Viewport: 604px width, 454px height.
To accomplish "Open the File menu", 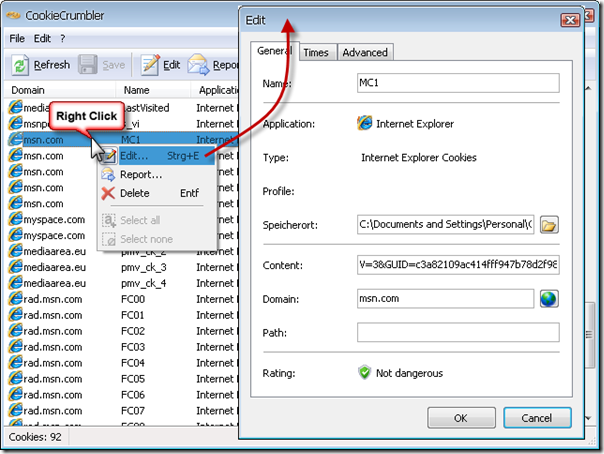I will click(17, 39).
